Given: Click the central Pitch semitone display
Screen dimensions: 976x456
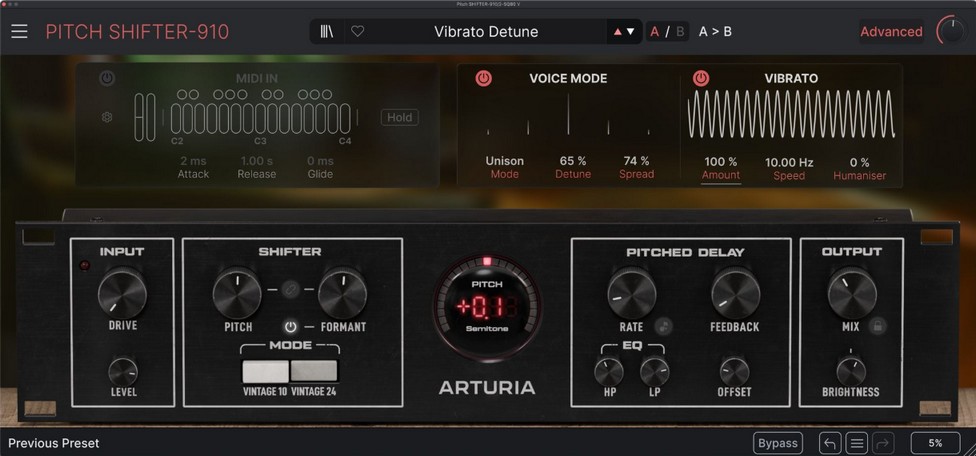Looking at the screenshot, I should tap(487, 307).
